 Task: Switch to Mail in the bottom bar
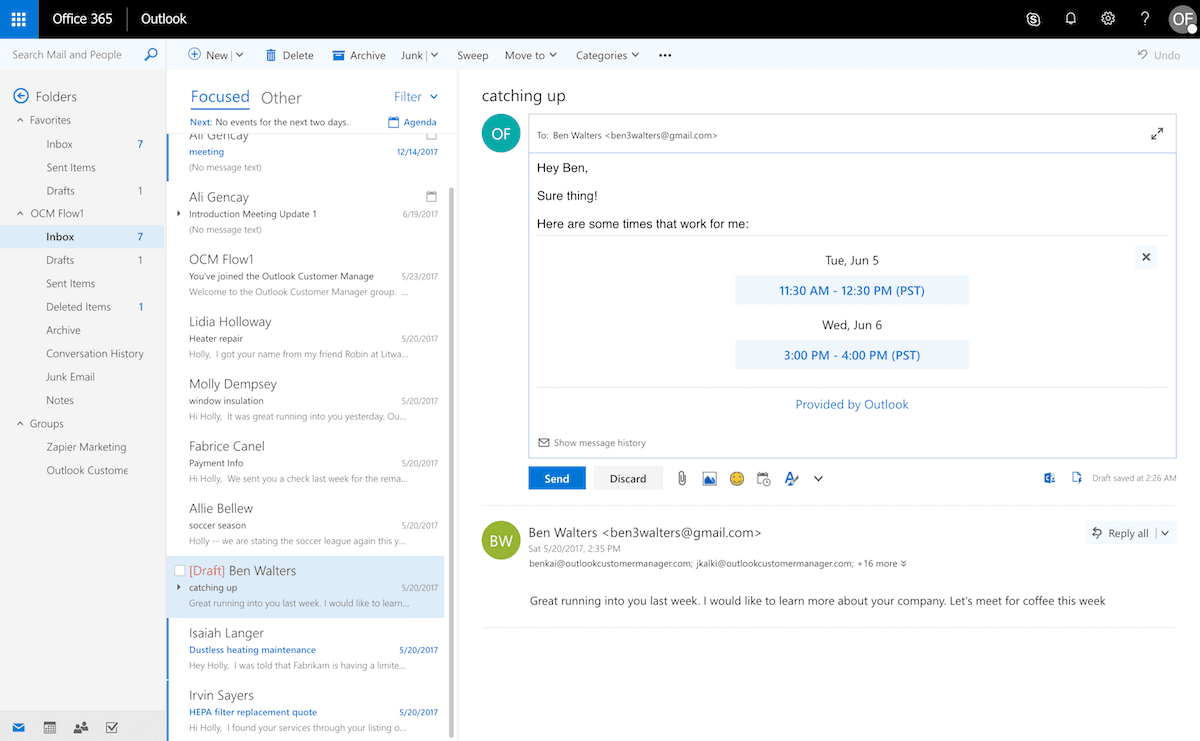(x=19, y=727)
